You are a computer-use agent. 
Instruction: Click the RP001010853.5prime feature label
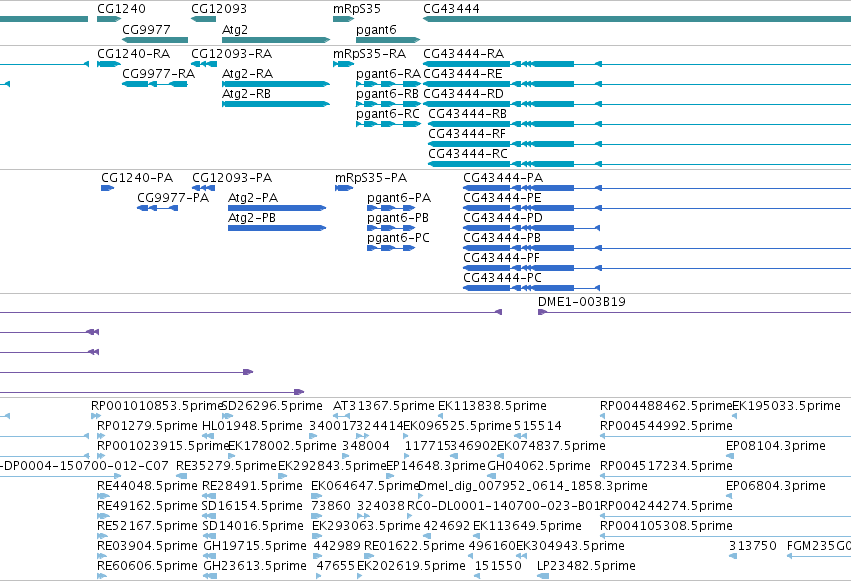157,406
